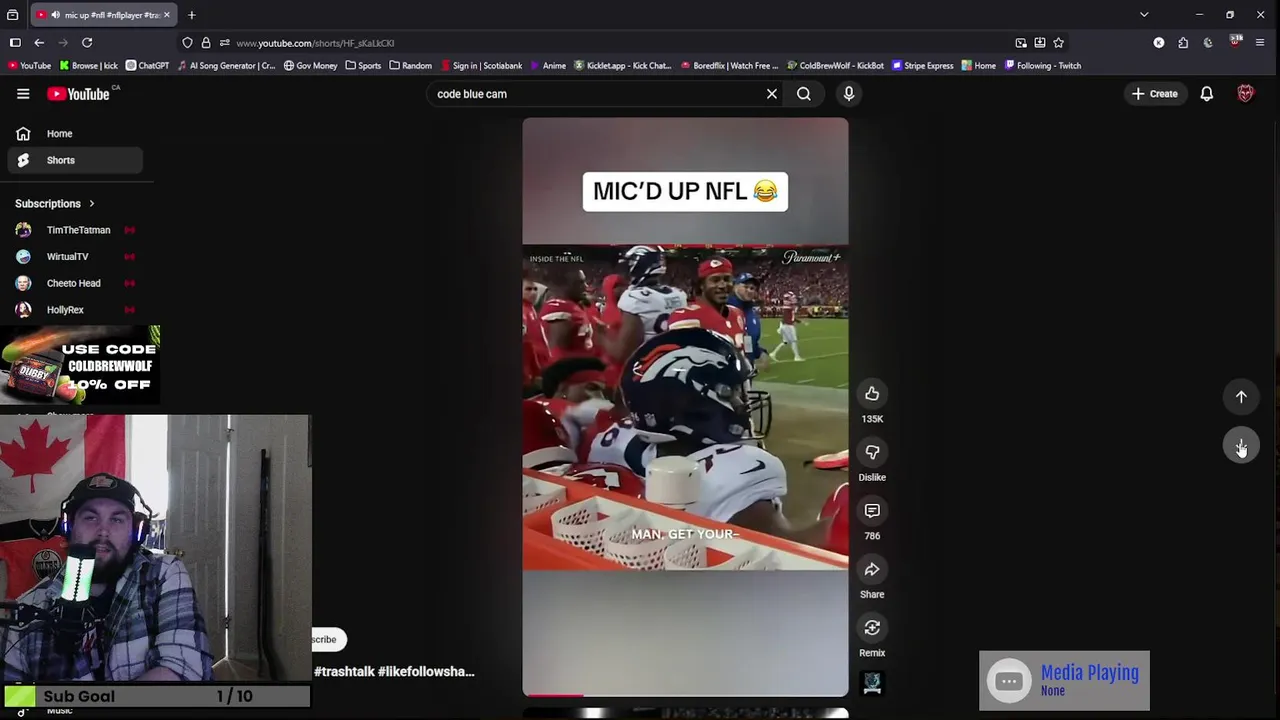Viewport: 1280px width, 720px height.
Task: Bookmark this page with star icon
Action: click(x=1058, y=43)
